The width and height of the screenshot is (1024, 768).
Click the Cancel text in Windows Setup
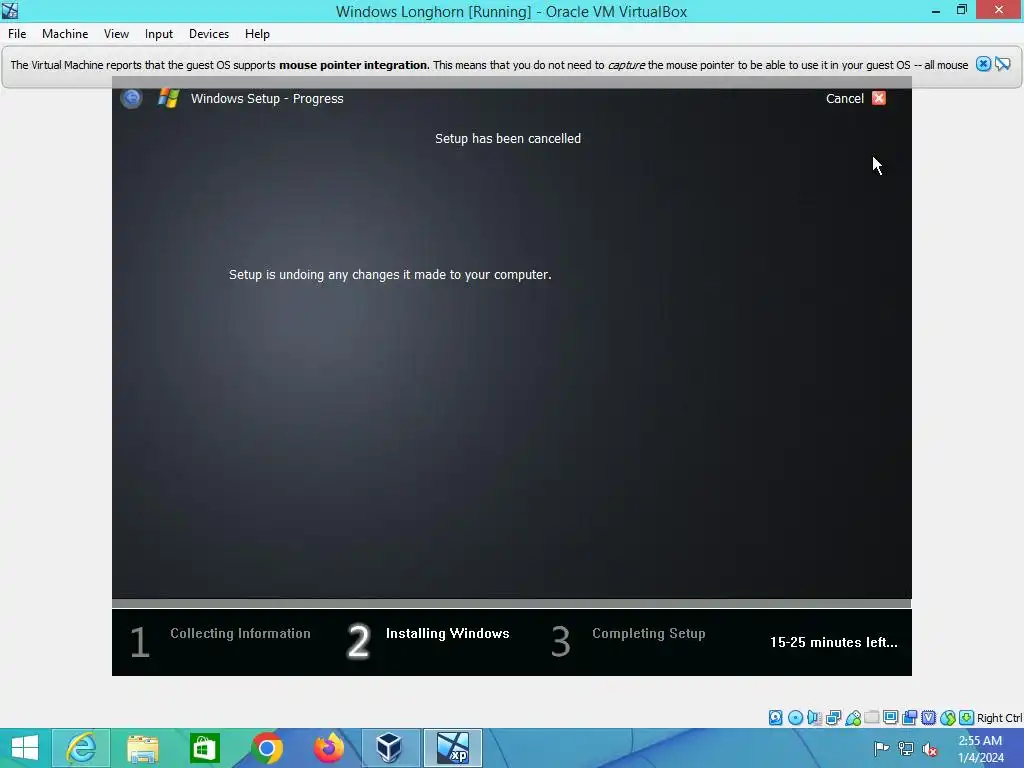(x=844, y=99)
